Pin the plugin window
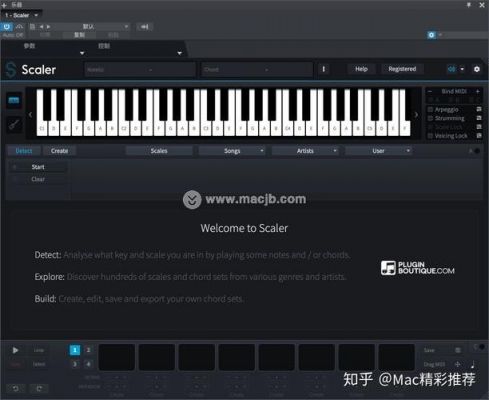The width and height of the screenshot is (489, 400). [x=469, y=5]
